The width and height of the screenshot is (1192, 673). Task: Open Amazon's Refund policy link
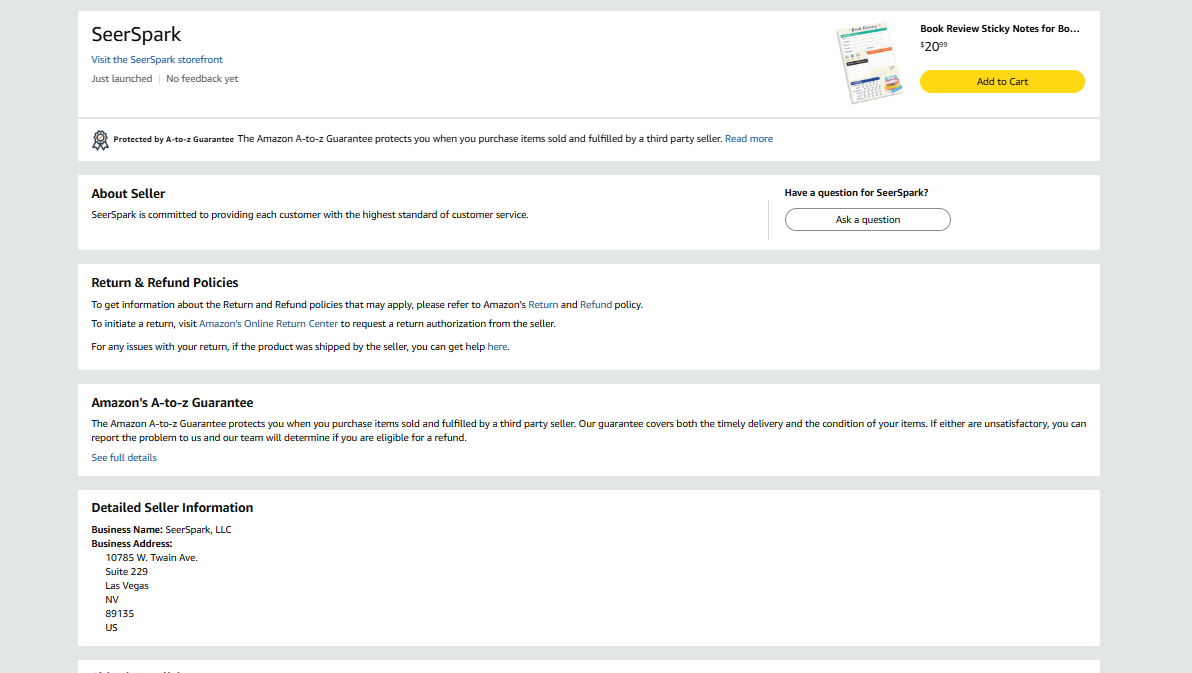tap(595, 305)
